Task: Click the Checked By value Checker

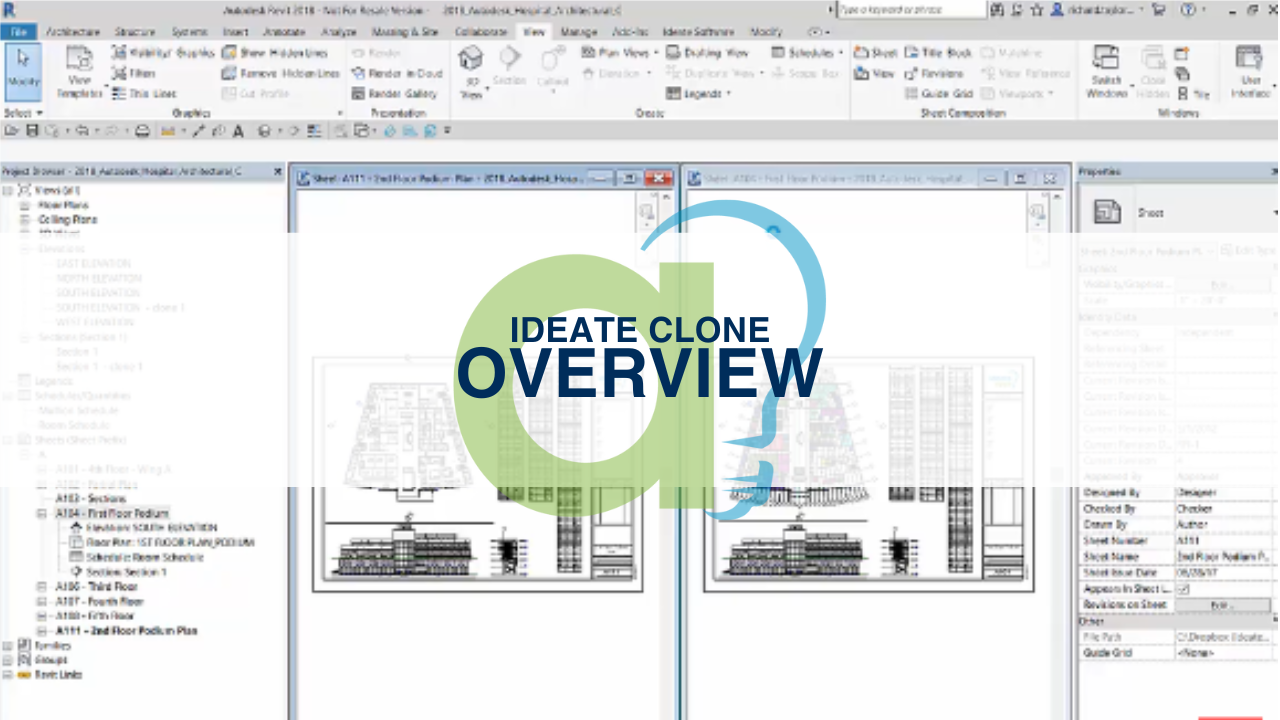Action: coord(1223,508)
